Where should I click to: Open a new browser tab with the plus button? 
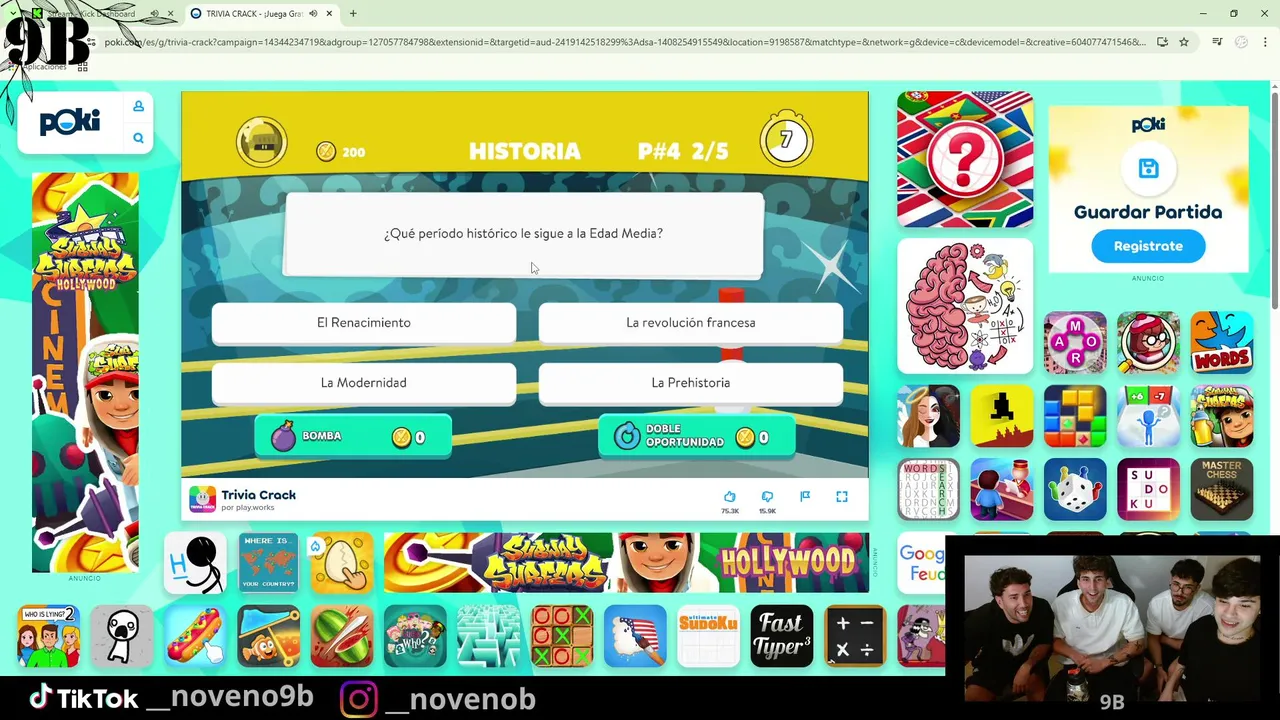coord(353,13)
